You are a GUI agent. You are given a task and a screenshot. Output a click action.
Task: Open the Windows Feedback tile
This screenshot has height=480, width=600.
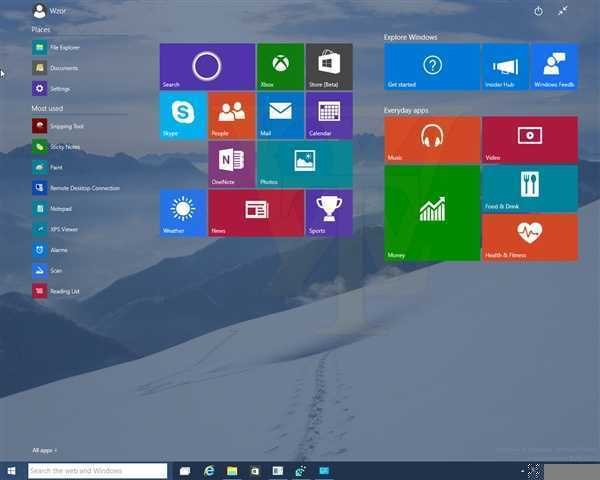pyautogui.click(x=554, y=67)
